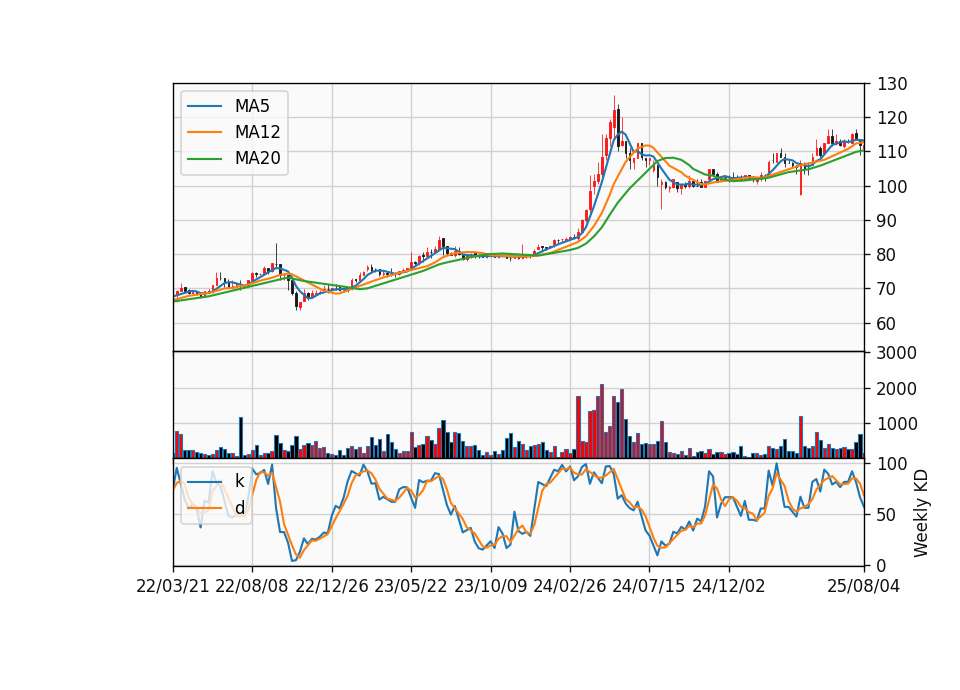Click the blue MA5 legend line sample

coord(204,106)
